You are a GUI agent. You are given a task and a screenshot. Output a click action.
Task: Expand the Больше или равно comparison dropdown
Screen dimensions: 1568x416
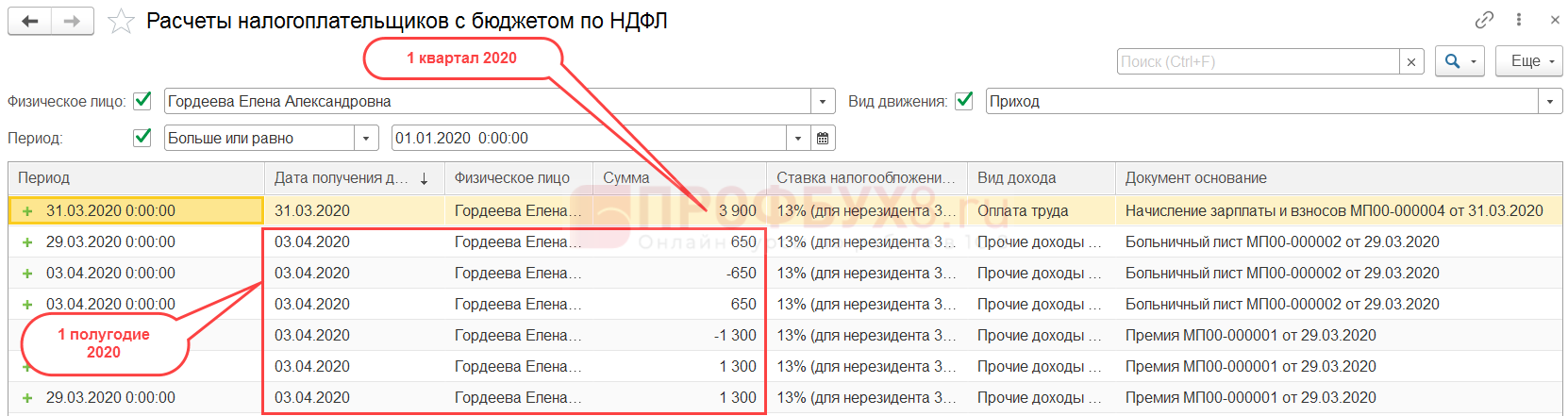pyautogui.click(x=367, y=138)
